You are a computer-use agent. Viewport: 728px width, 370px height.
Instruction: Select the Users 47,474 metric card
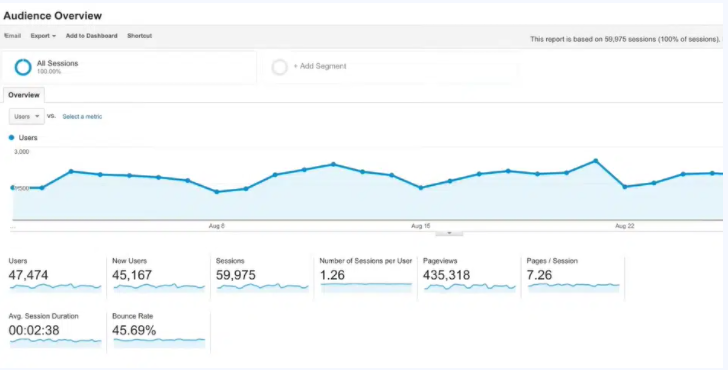point(55,277)
